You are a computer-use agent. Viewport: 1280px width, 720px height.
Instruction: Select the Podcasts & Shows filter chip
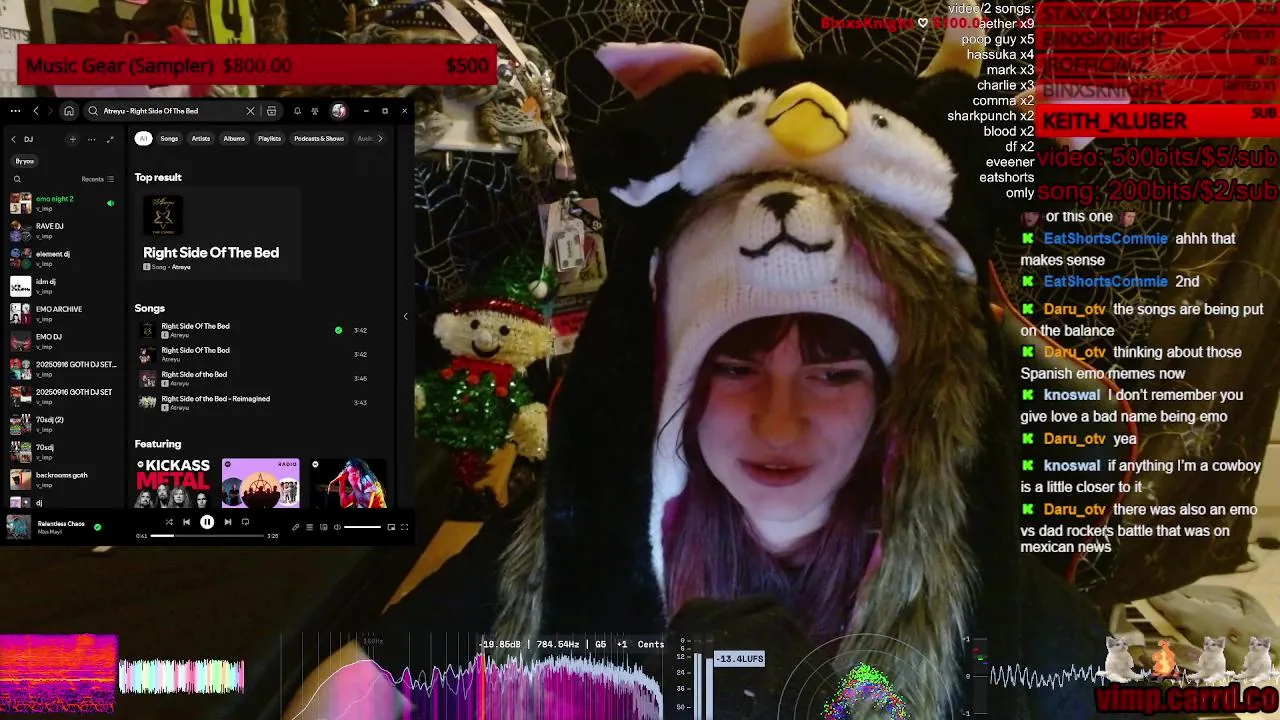tap(319, 139)
